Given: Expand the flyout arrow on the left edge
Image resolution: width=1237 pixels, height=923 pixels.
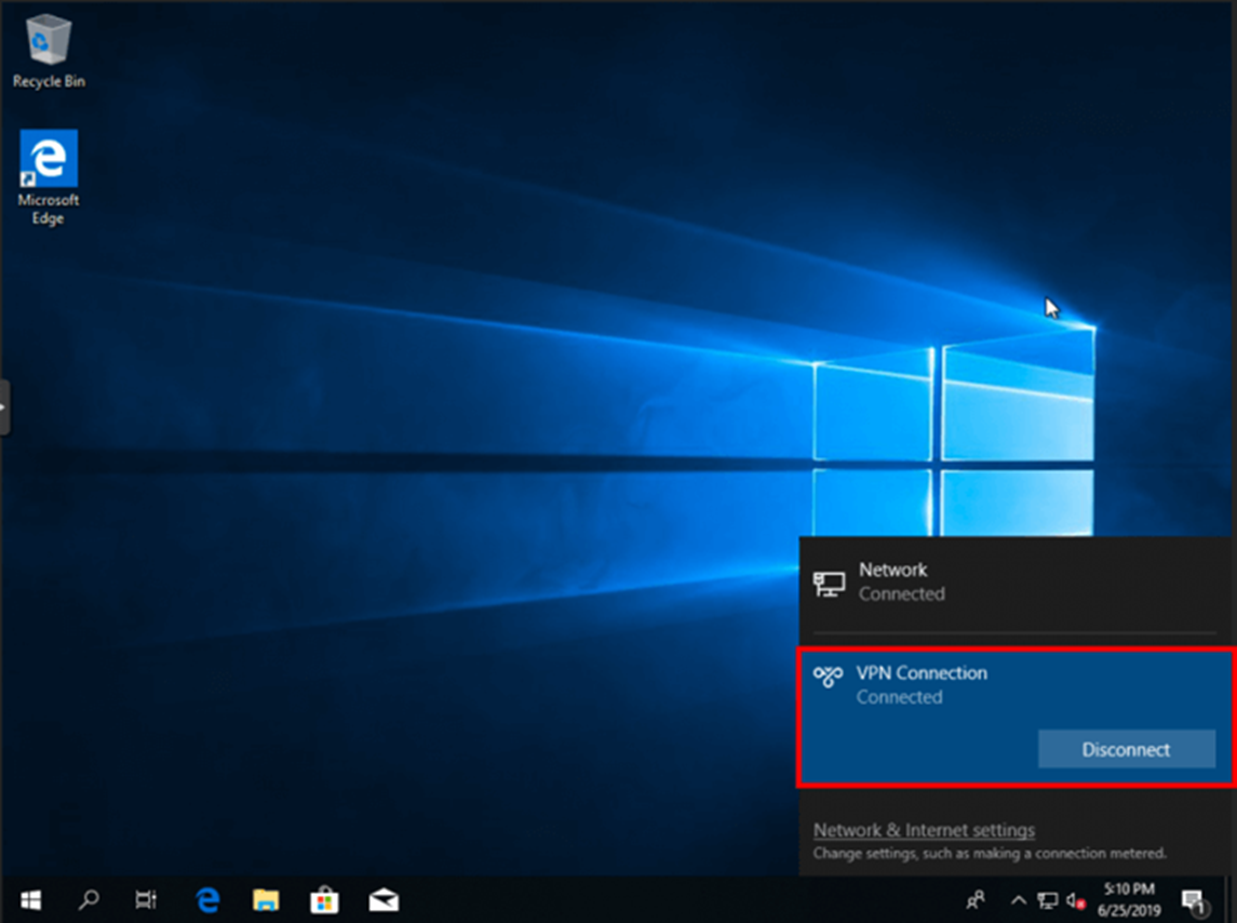Looking at the screenshot, I should point(5,407).
